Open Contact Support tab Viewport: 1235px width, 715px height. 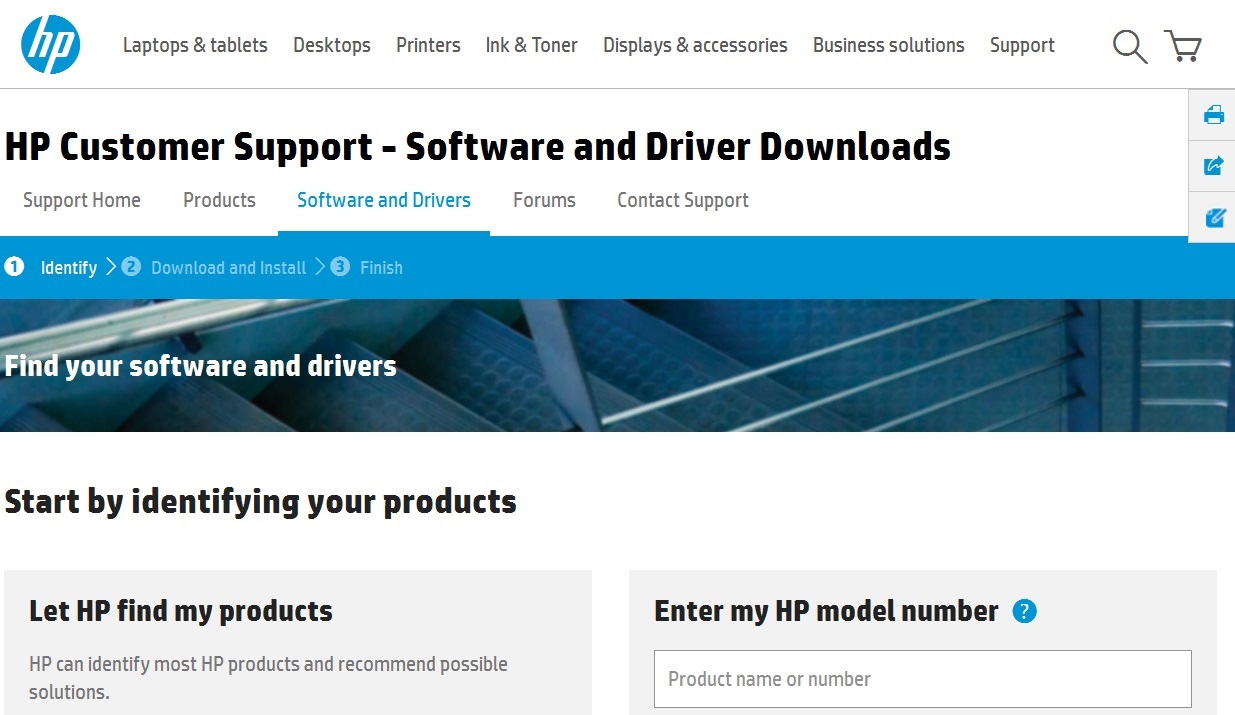click(x=683, y=200)
